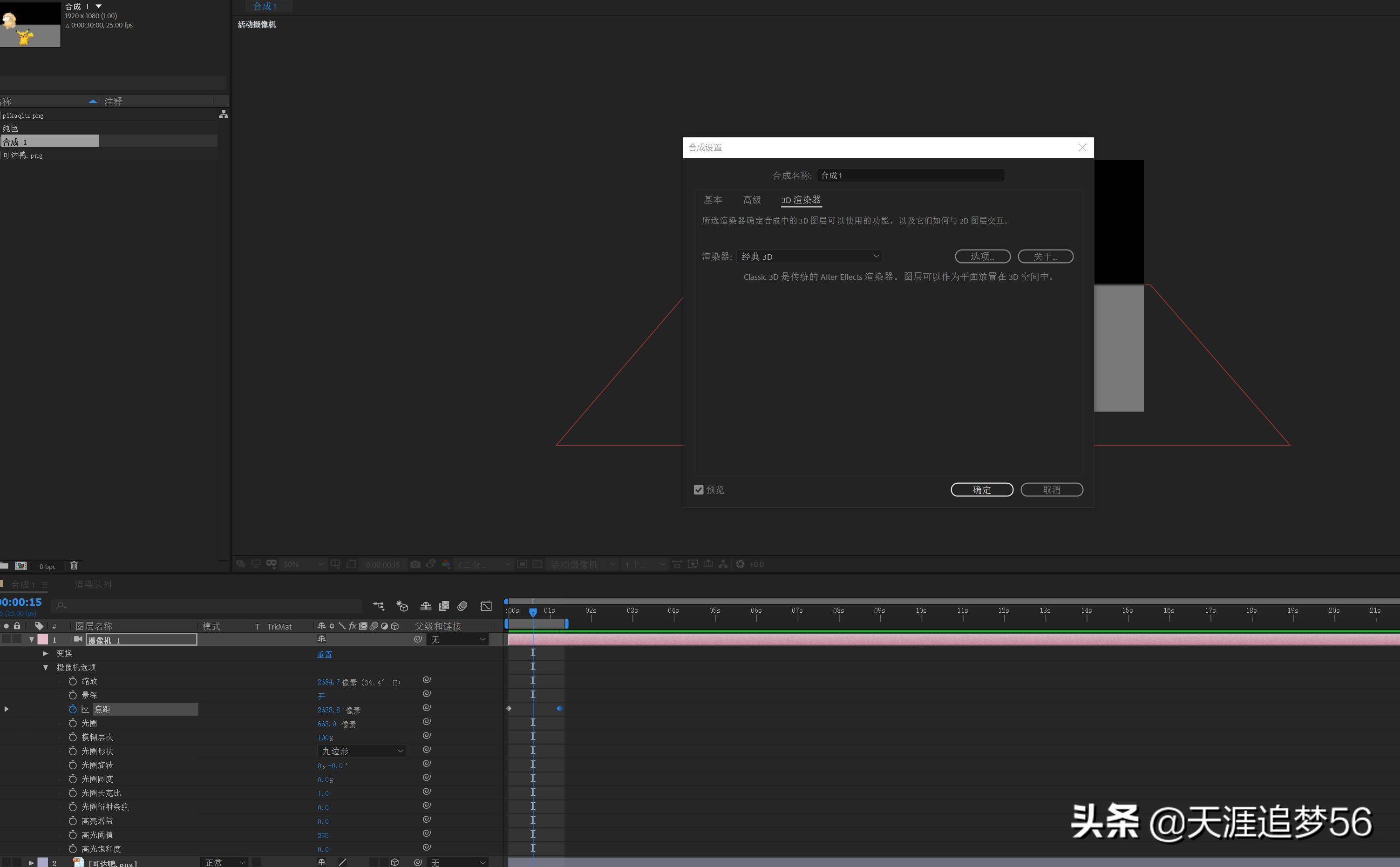Click the trash icon in project panel

point(74,566)
